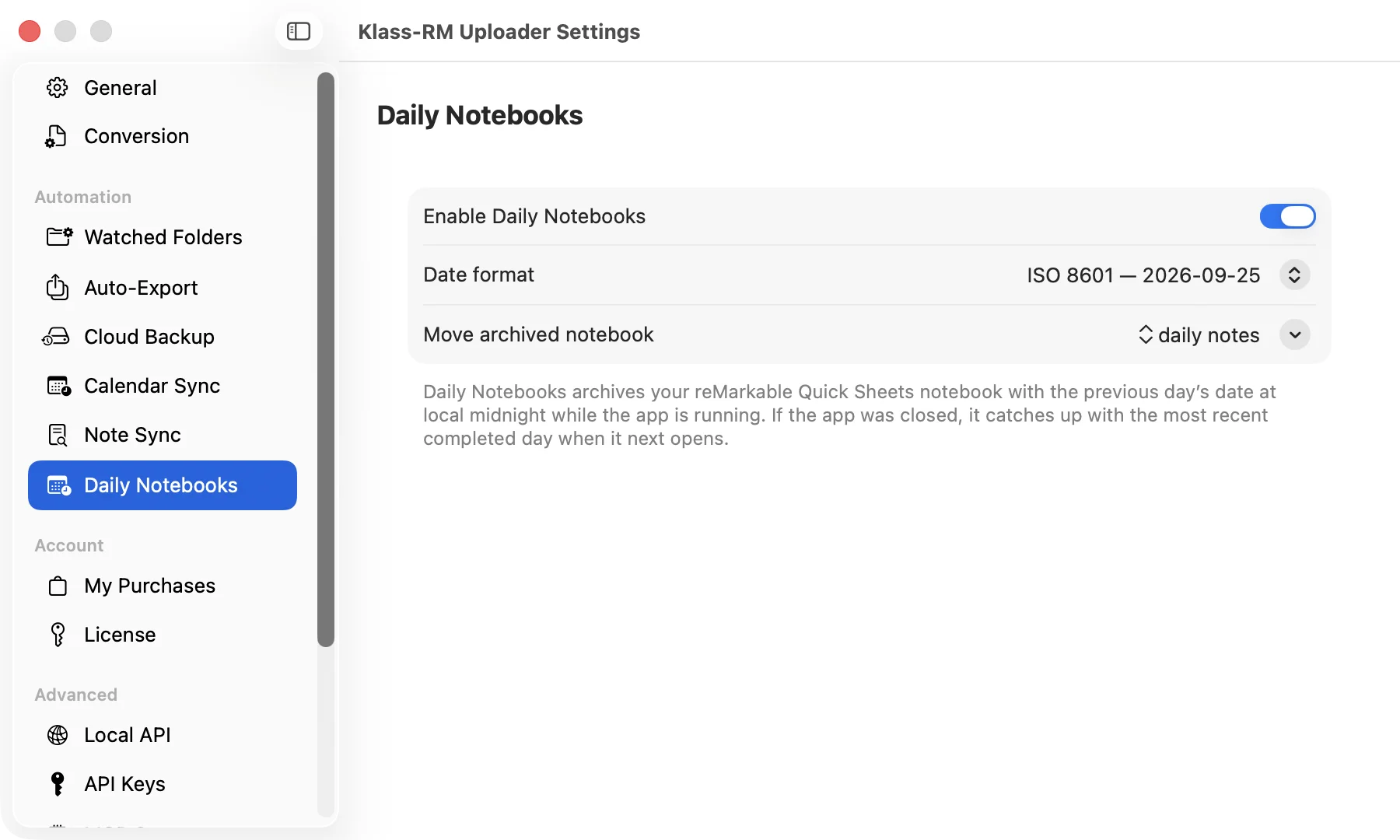Expand the Move archived notebook chevron
Image resolution: width=1400 pixels, height=840 pixels.
[x=1294, y=334]
